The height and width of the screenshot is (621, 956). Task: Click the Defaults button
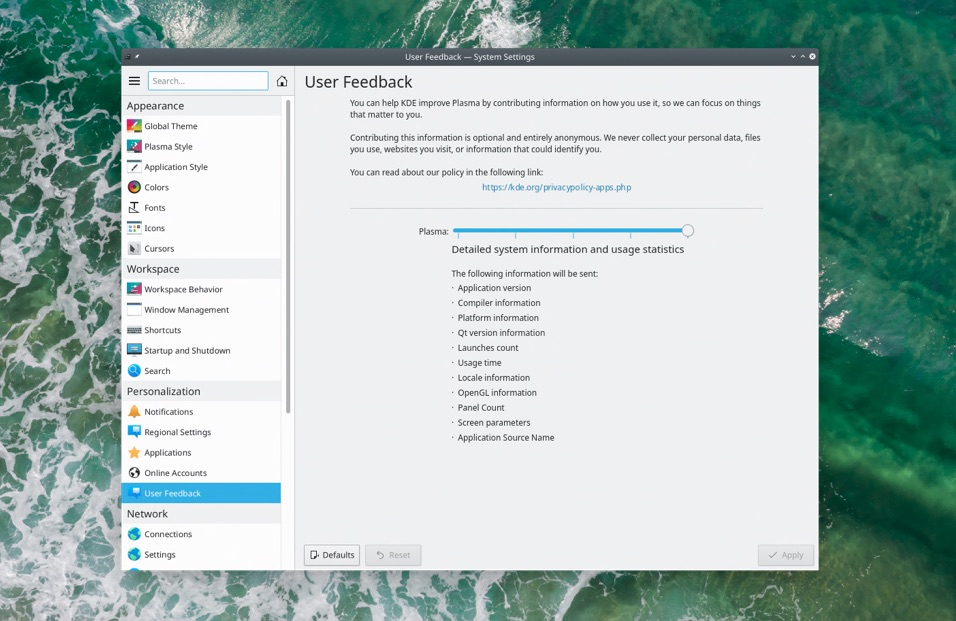(332, 555)
